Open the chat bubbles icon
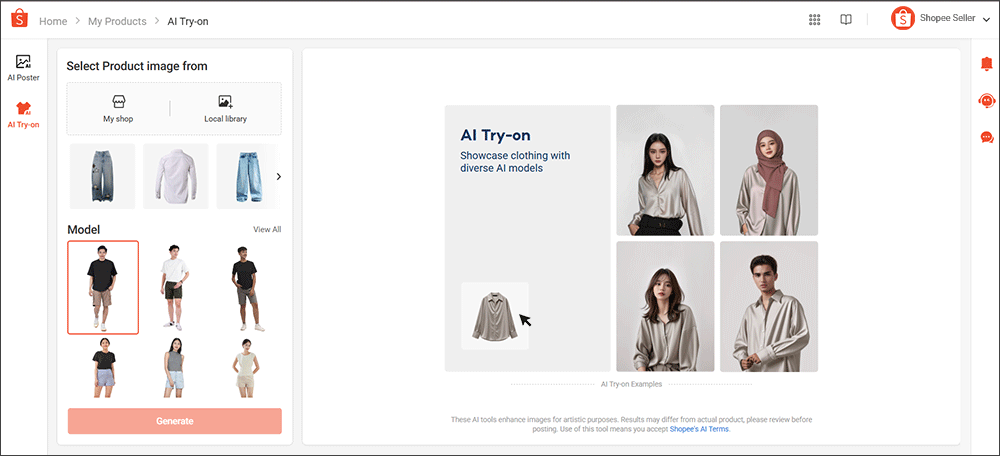1000x456 pixels. coord(987,137)
